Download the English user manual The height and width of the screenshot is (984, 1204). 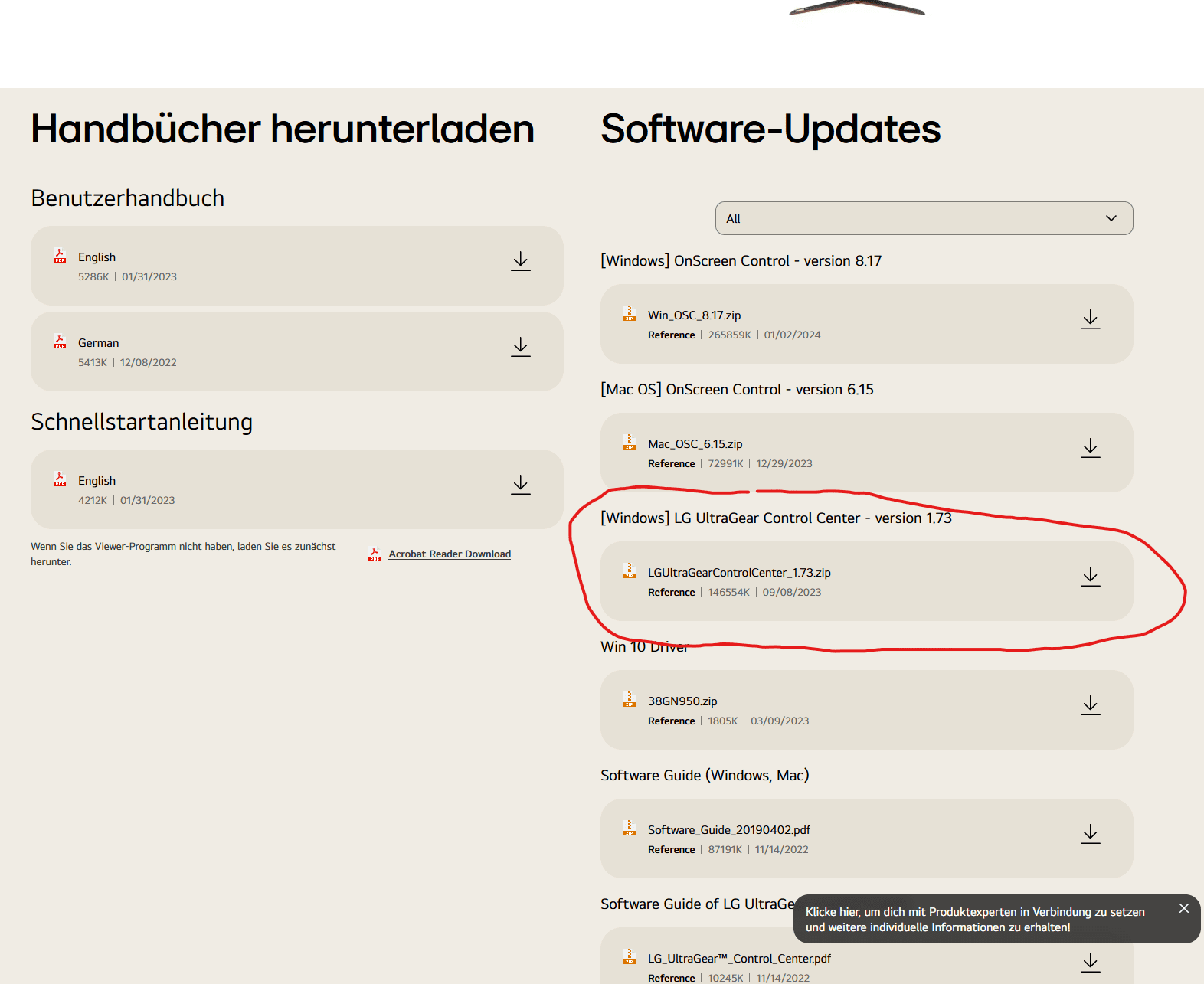[x=521, y=261]
